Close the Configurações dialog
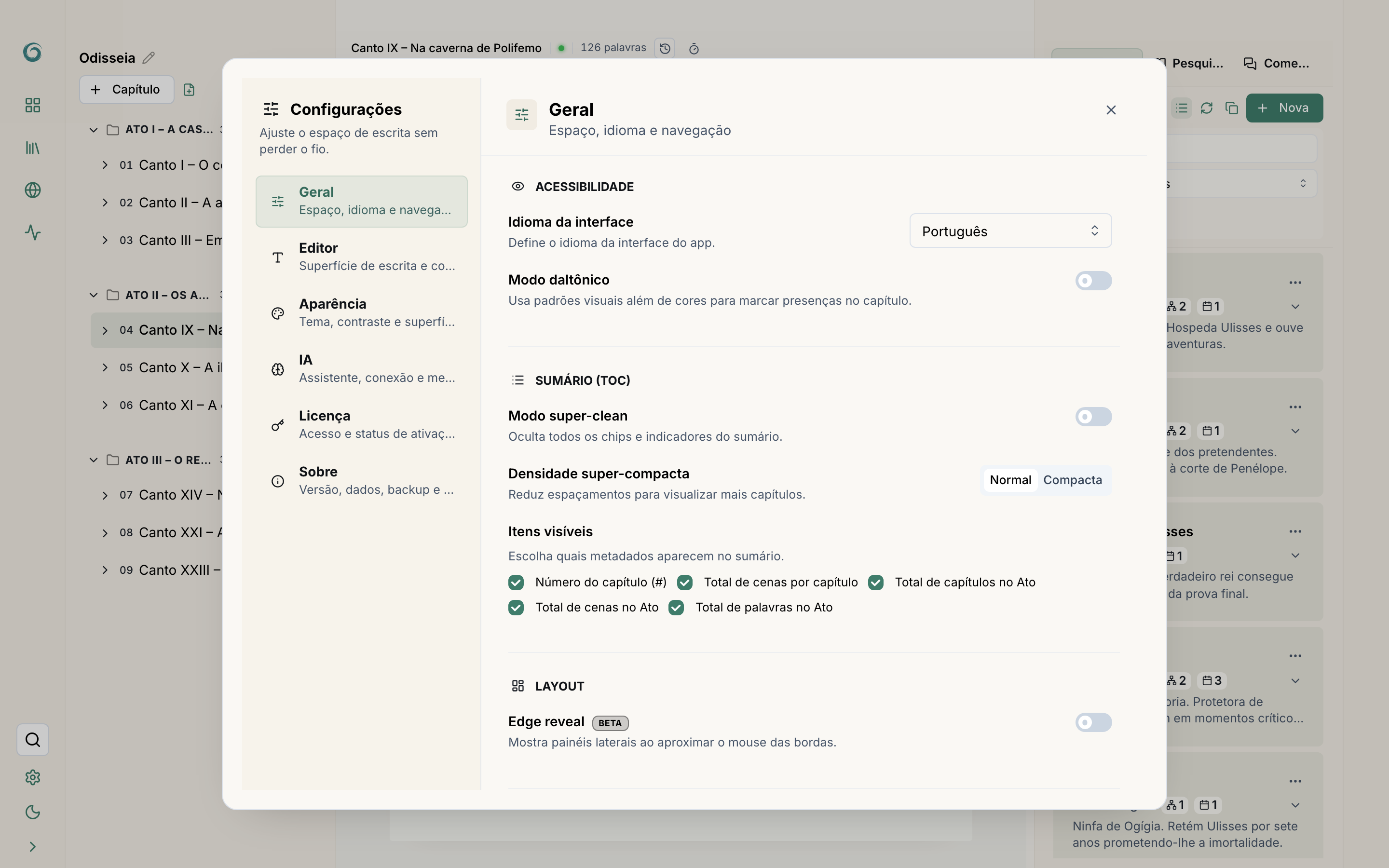This screenshot has width=1389, height=868. [1111, 109]
